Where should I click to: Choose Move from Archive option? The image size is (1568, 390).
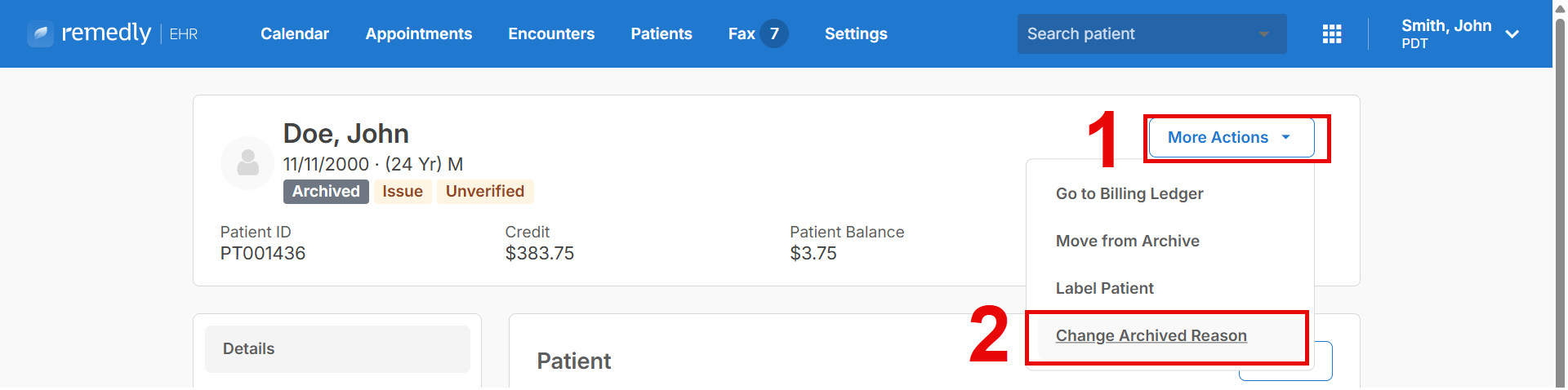(x=1127, y=241)
